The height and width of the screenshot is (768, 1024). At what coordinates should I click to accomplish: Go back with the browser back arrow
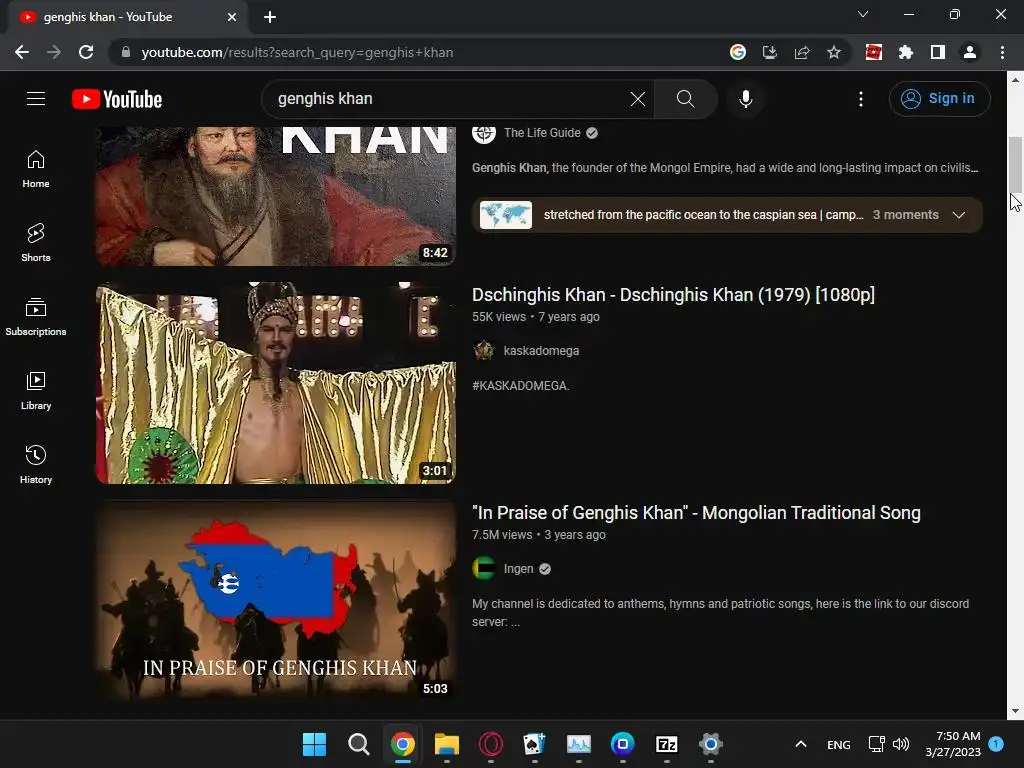coord(22,52)
